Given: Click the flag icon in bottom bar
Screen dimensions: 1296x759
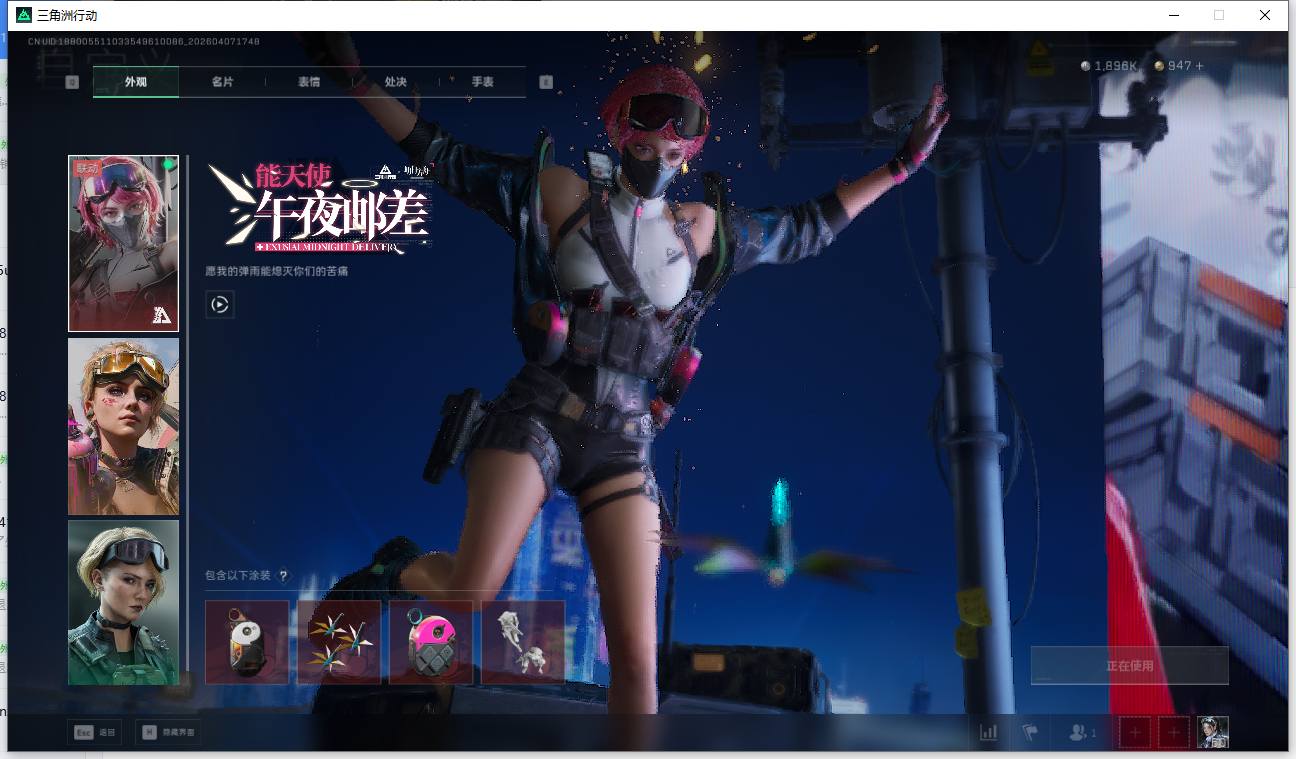Looking at the screenshot, I should pyautogui.click(x=1030, y=733).
